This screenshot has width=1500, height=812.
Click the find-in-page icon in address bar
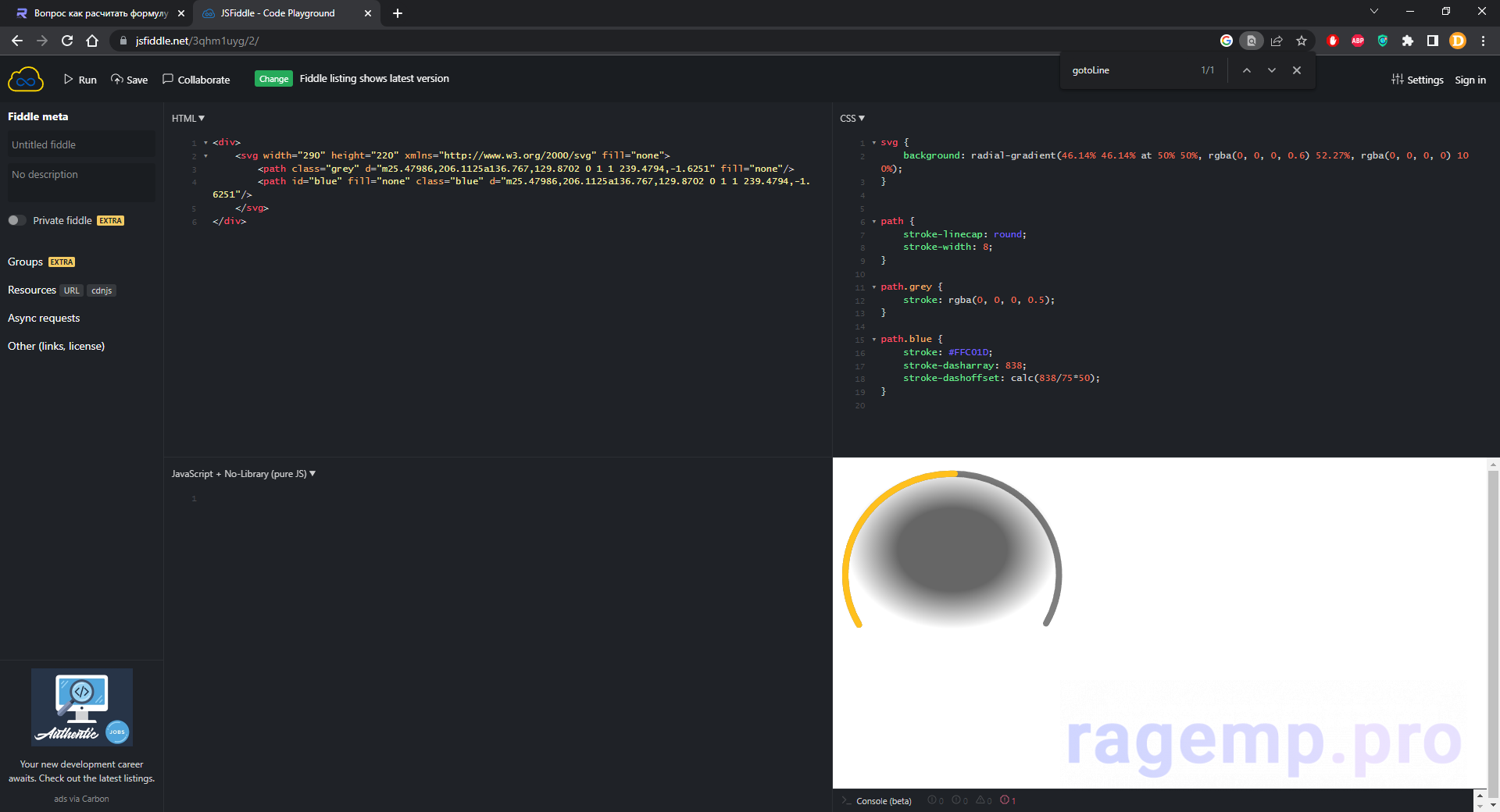coord(1252,41)
